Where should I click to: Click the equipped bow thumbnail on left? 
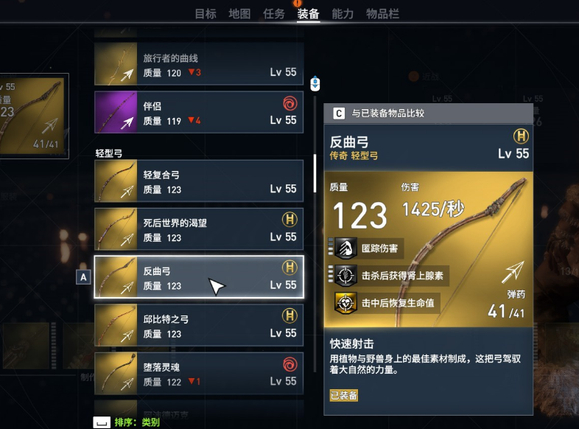tap(32, 116)
